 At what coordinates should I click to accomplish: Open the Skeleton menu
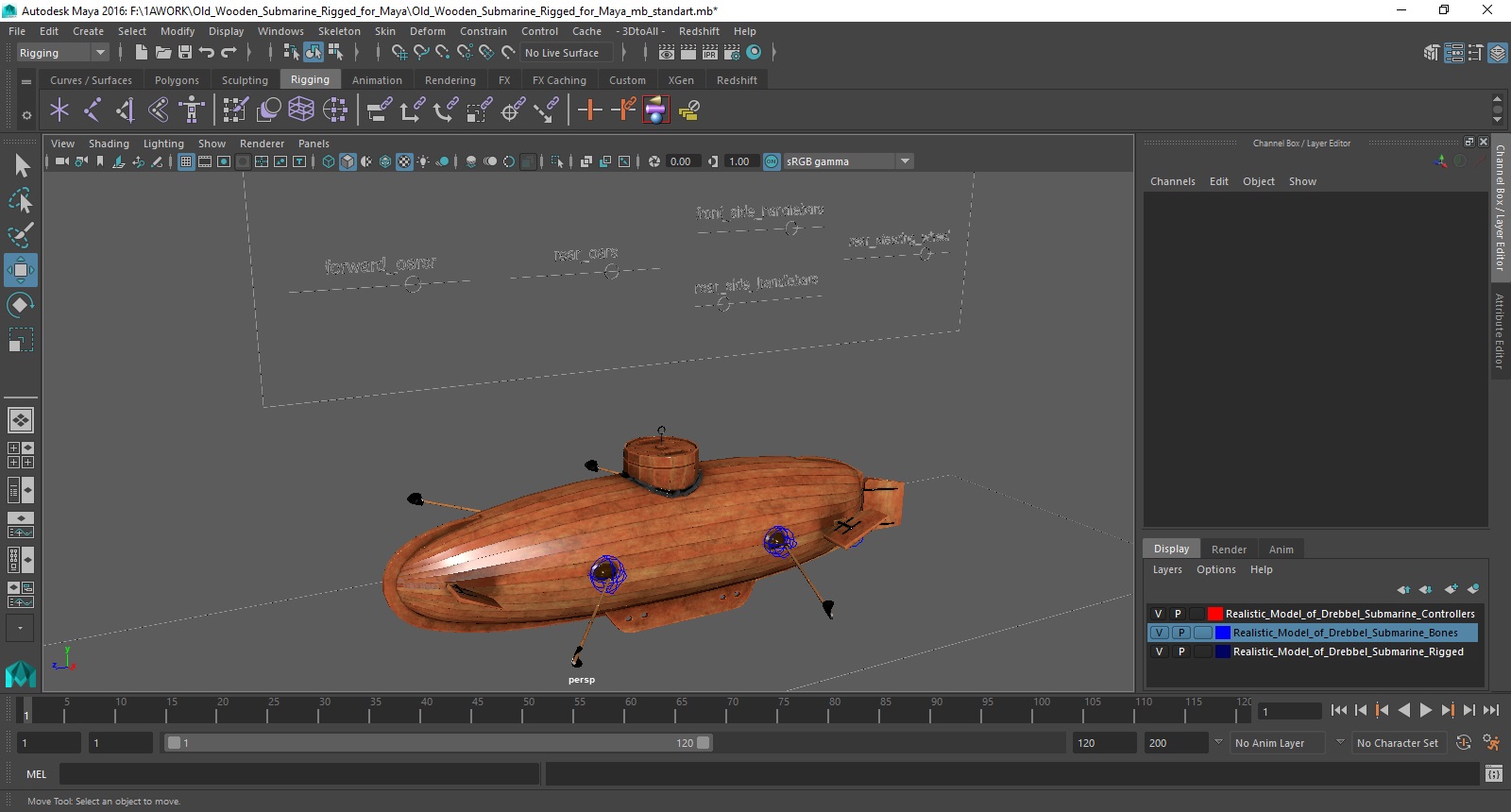[339, 31]
